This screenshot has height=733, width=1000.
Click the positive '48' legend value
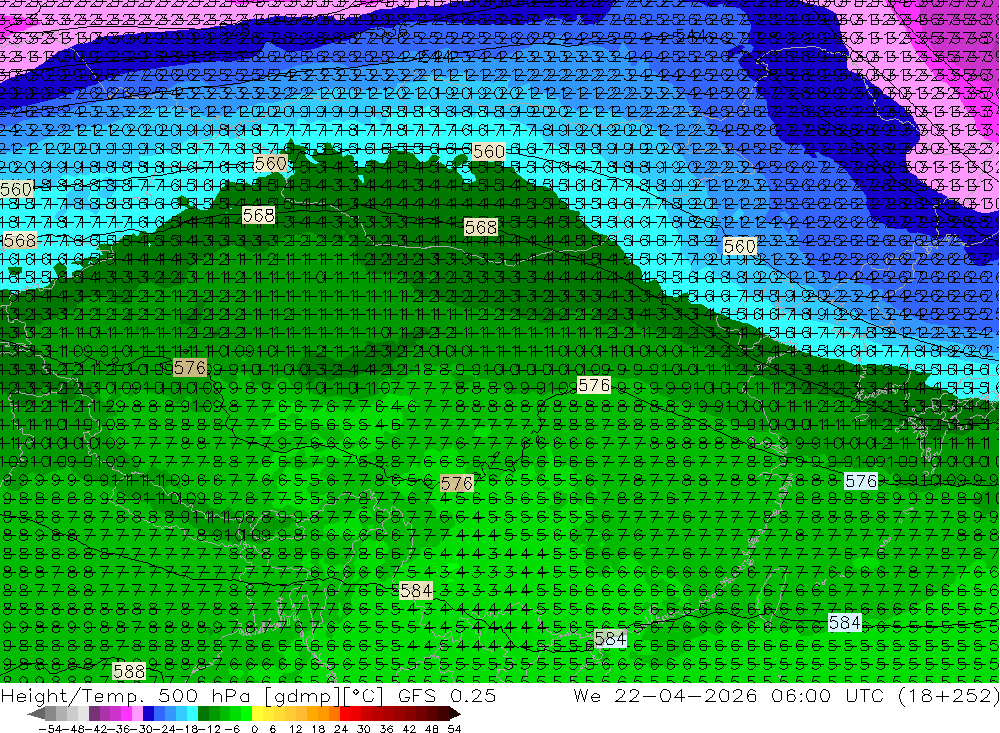coord(432,729)
